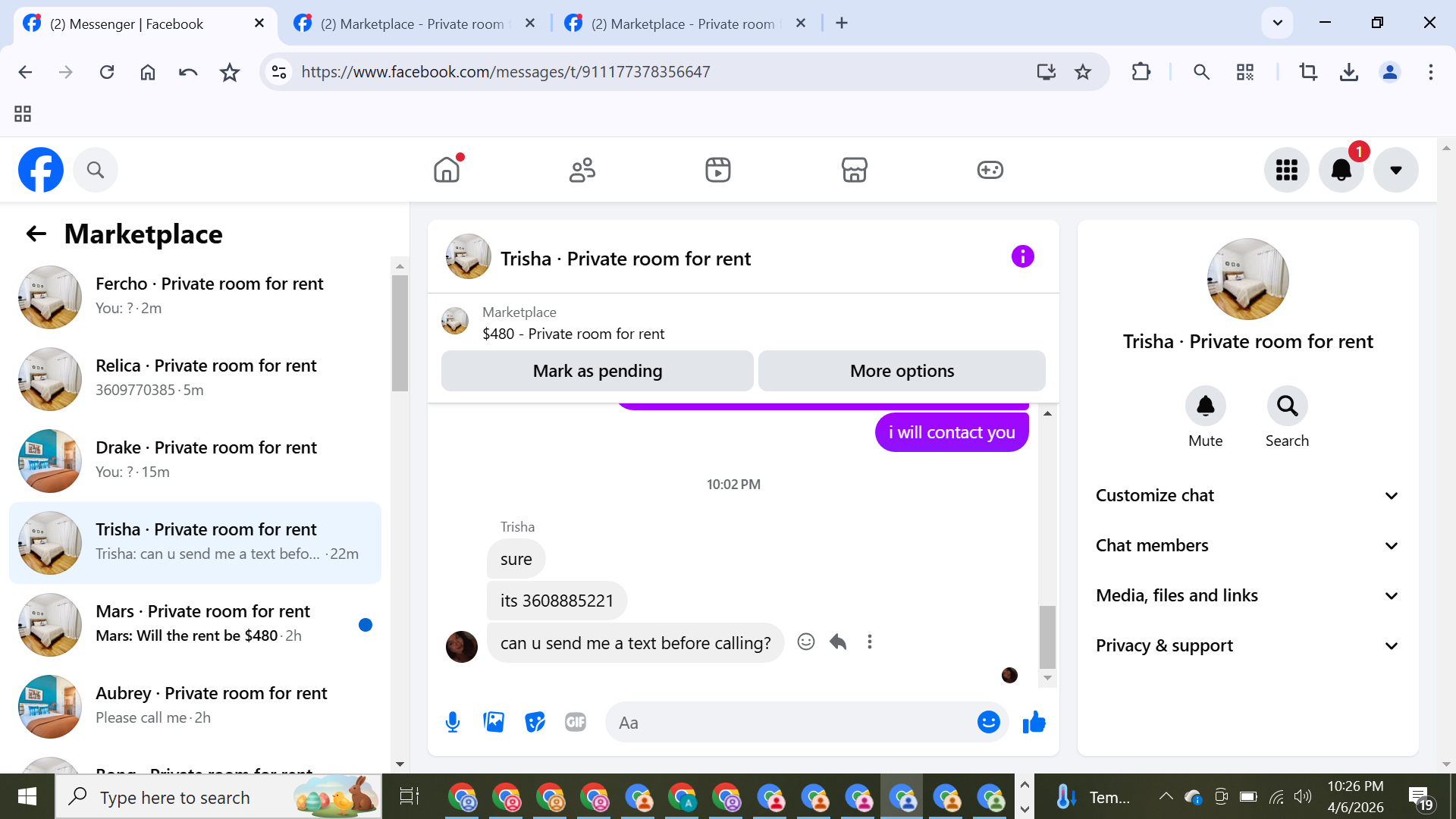Image resolution: width=1456 pixels, height=819 pixels.
Task: Open conversation information icon
Action: tap(1023, 257)
